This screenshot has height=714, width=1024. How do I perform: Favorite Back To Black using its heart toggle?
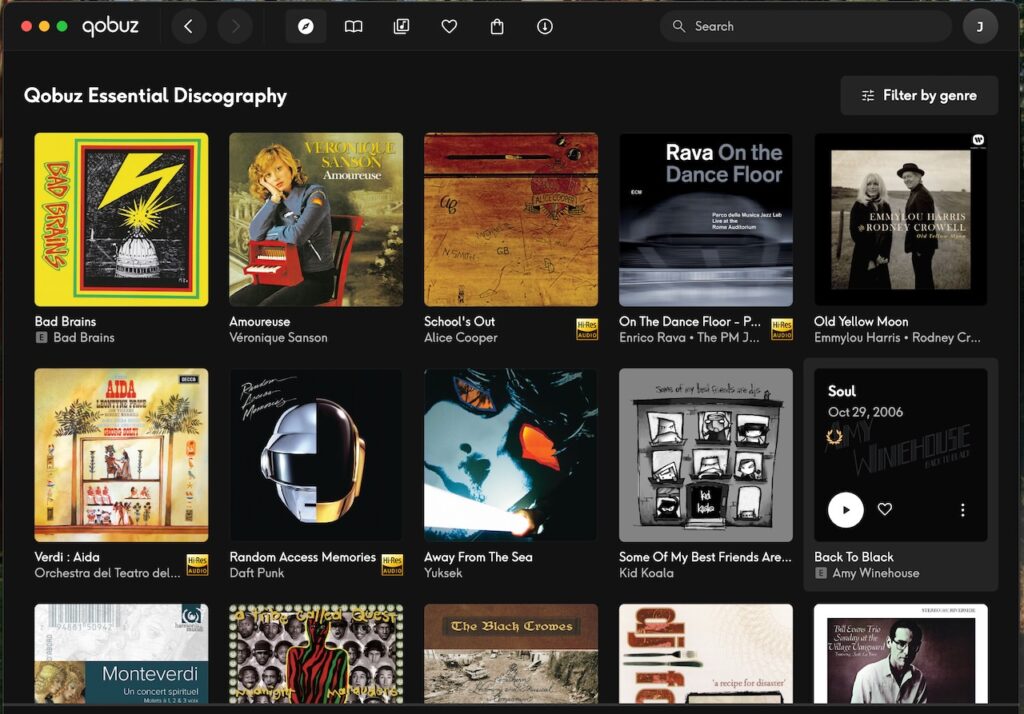pyautogui.click(x=884, y=509)
